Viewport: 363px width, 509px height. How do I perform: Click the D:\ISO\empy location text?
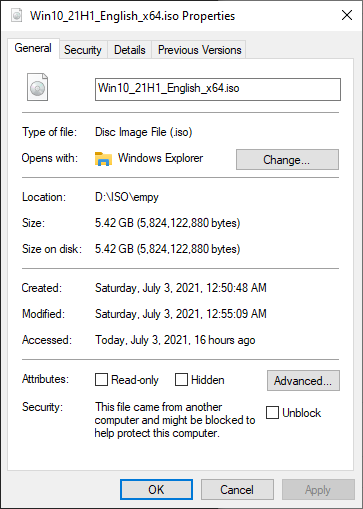tap(127, 197)
